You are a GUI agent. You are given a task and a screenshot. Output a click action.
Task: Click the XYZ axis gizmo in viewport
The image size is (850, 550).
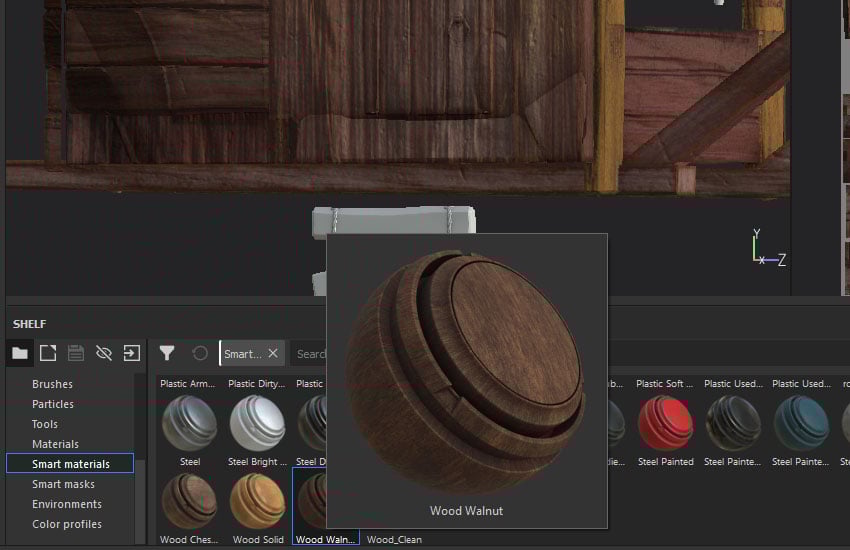pos(769,248)
